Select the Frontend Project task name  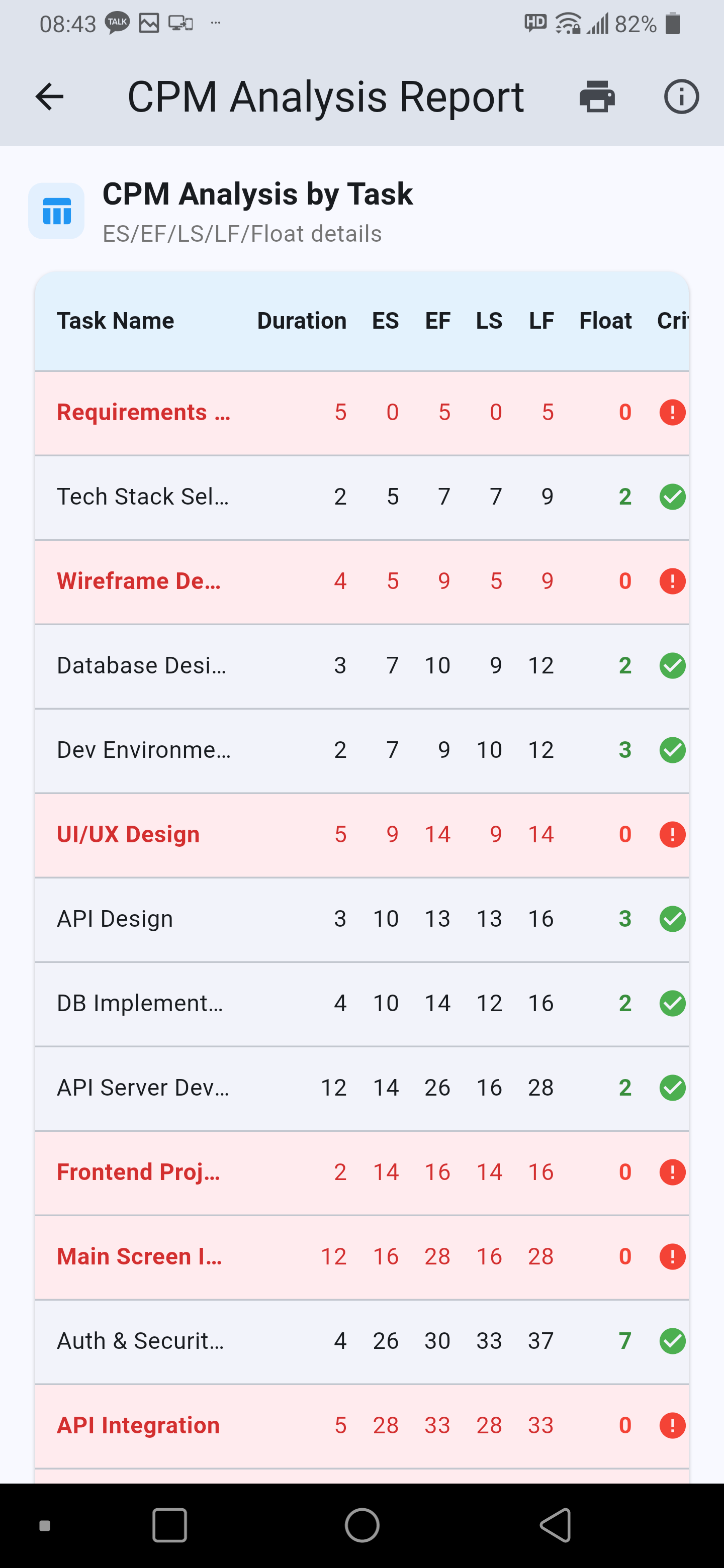139,1172
